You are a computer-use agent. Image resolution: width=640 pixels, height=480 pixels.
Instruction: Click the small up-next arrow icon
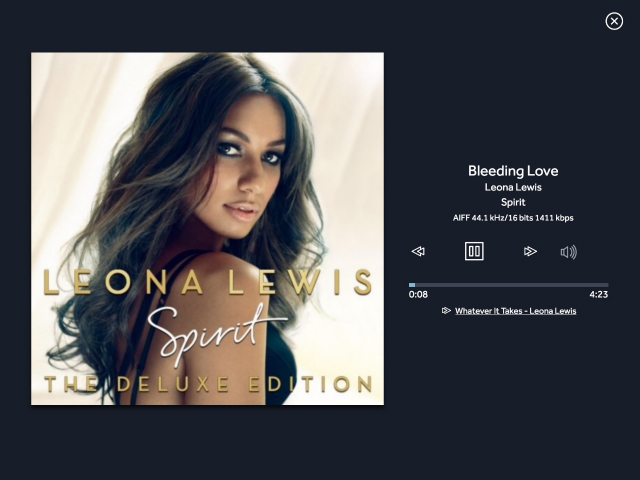tap(446, 311)
